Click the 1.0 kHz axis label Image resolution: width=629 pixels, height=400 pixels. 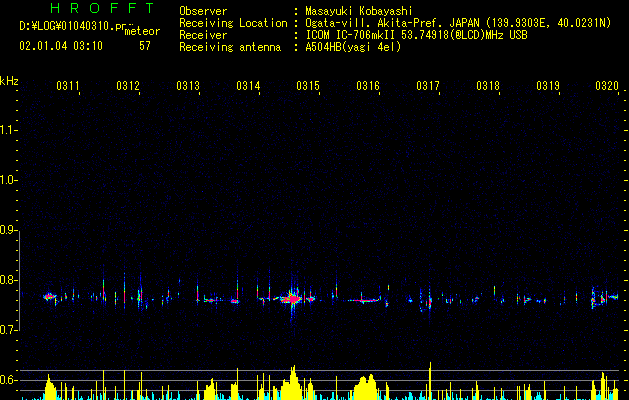[x=8, y=180]
